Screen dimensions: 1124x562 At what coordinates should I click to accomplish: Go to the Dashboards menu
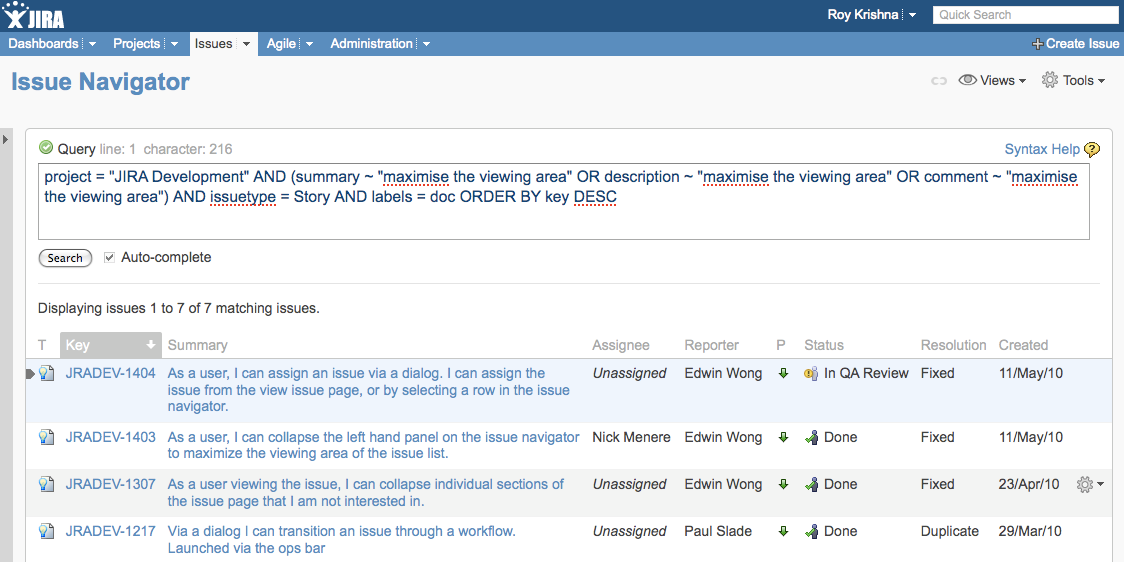[x=44, y=44]
